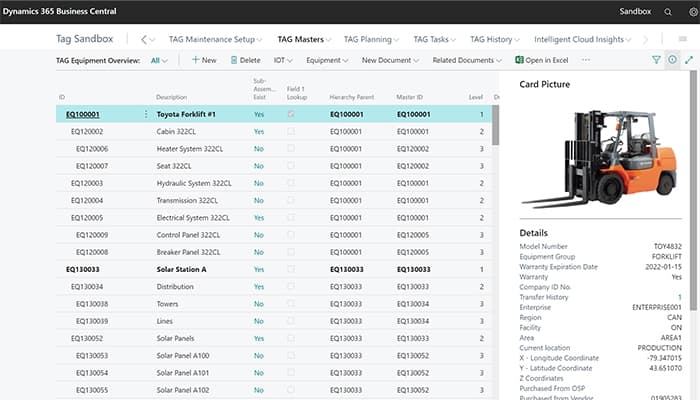Toggle Field 1 Lookup checkbox for Toyota Forklift
700x400 pixels.
pos(291,114)
